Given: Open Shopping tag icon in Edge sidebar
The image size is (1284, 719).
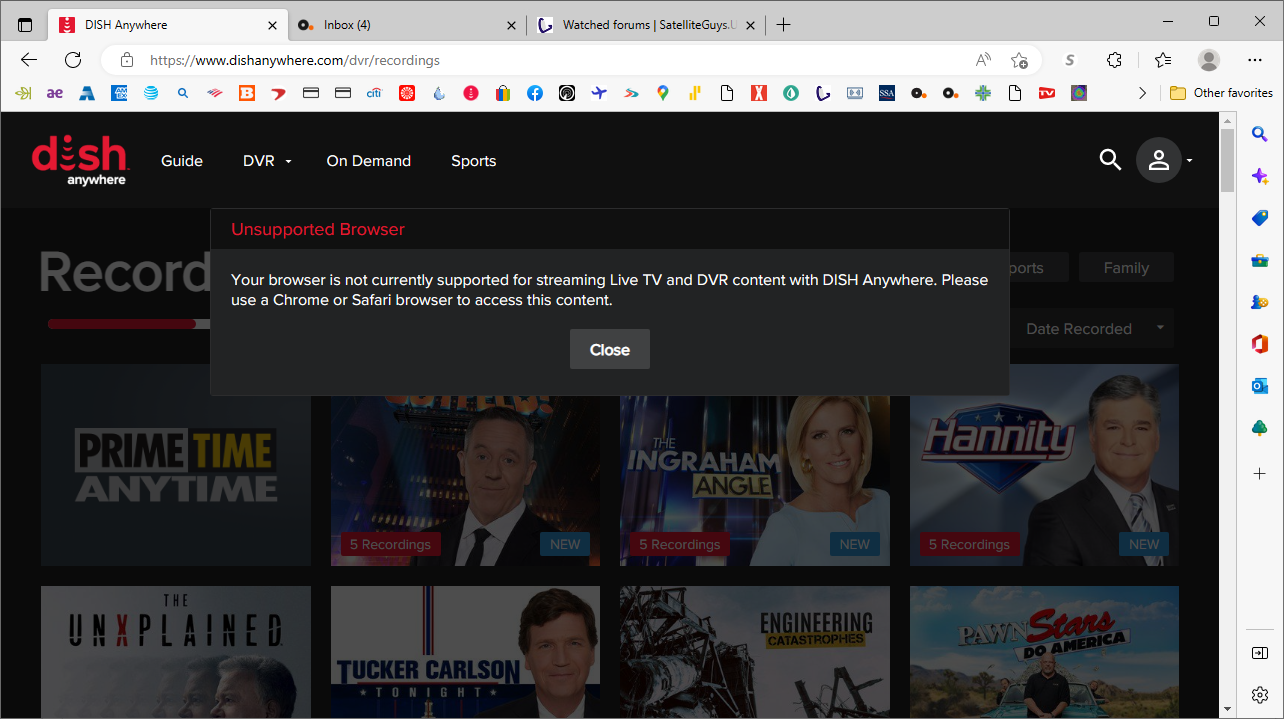Looking at the screenshot, I should 1260,218.
